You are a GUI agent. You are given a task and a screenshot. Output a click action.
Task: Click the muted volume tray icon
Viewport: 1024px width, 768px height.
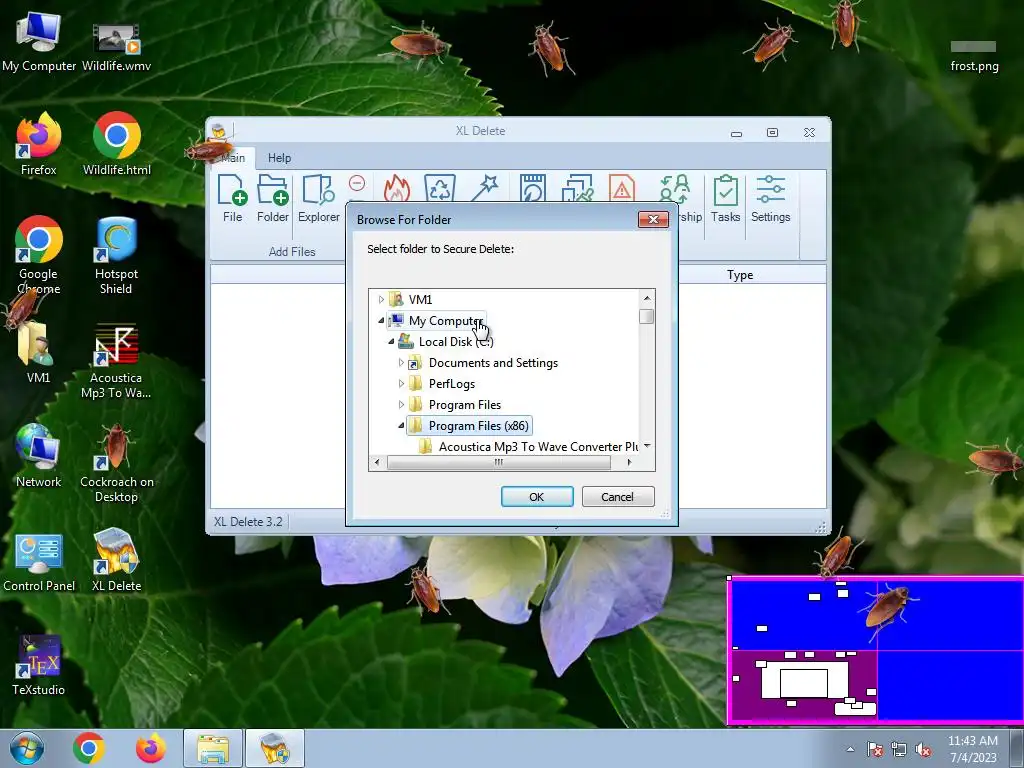click(x=923, y=750)
